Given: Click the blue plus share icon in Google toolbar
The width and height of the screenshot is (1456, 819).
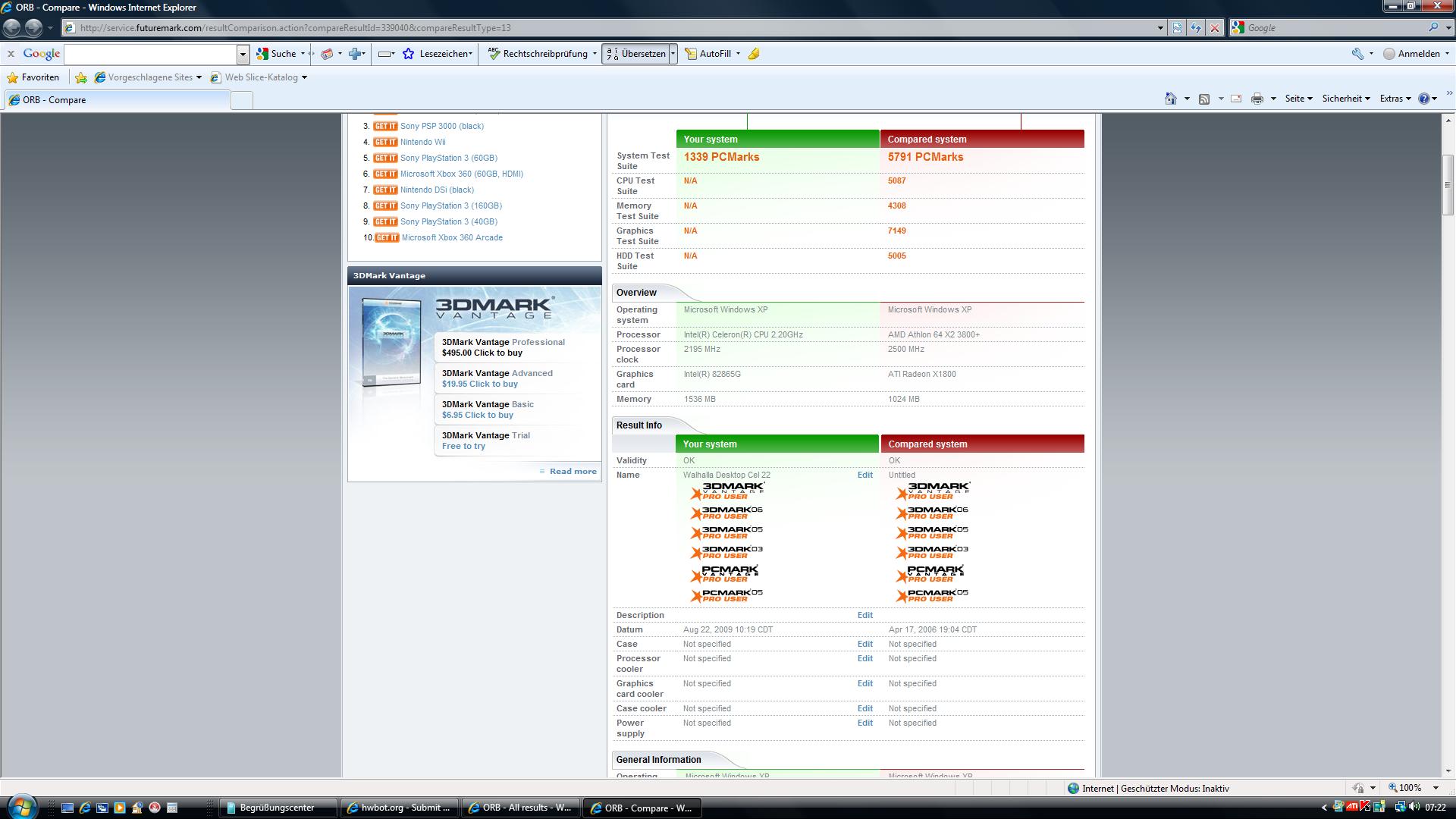Looking at the screenshot, I should [355, 54].
